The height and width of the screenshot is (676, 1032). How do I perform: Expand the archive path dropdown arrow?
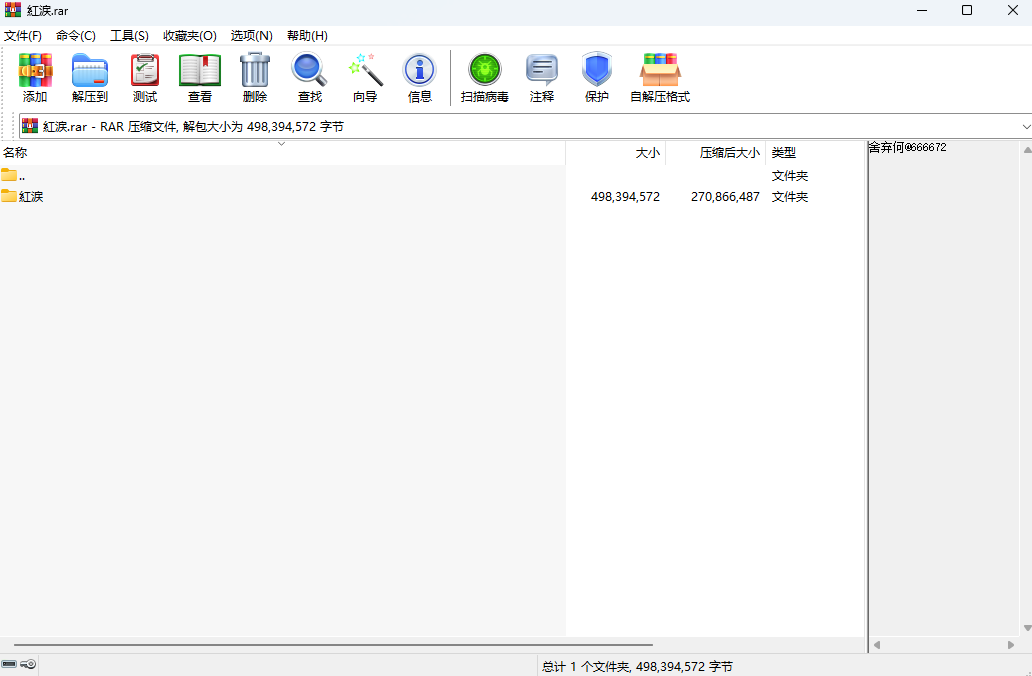click(1025, 127)
